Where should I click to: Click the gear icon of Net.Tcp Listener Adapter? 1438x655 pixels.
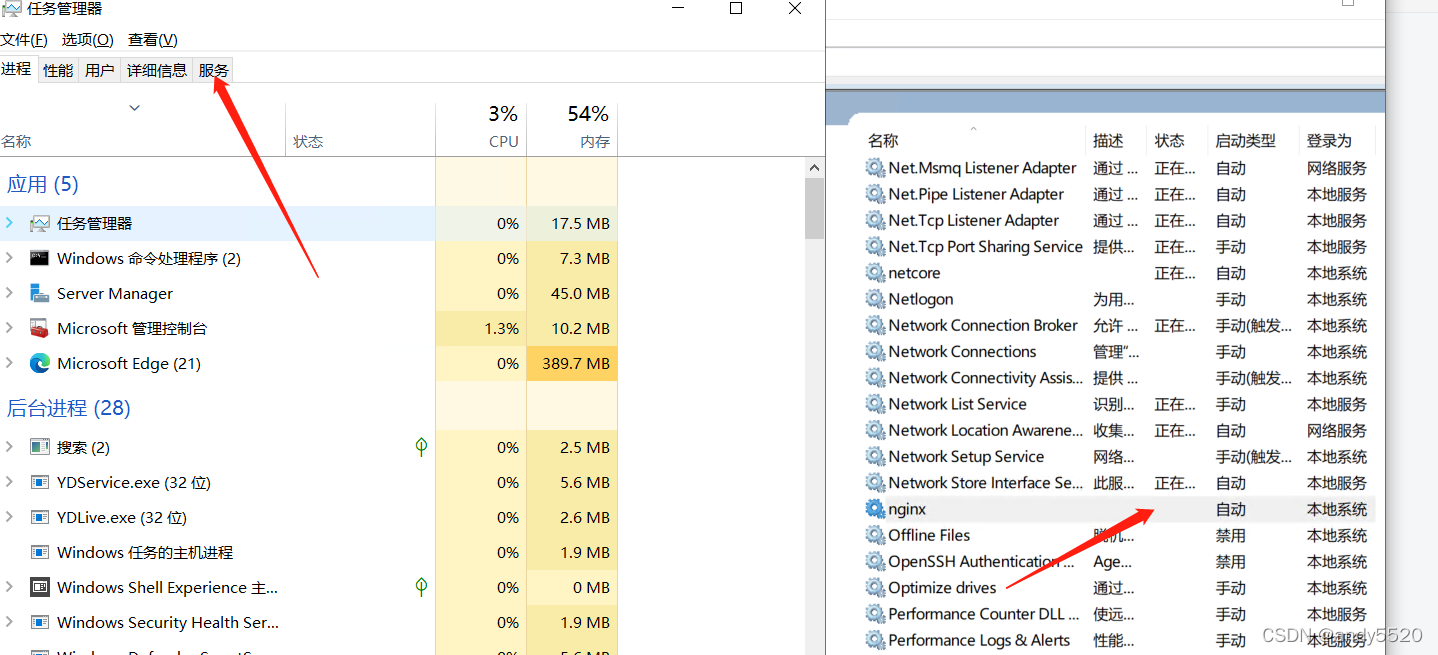point(875,220)
